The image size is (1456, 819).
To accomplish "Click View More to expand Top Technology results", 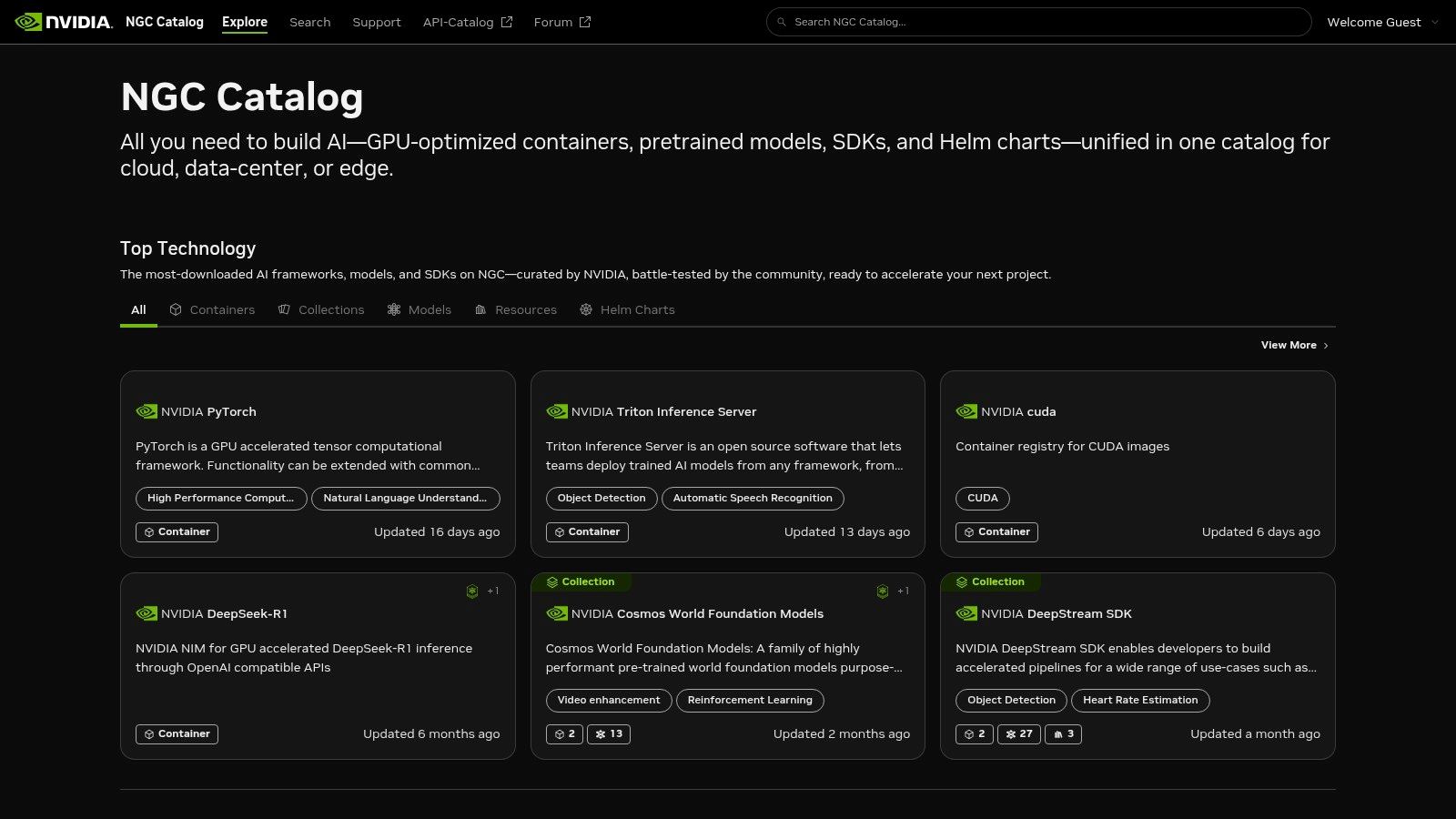I will pyautogui.click(x=1289, y=345).
